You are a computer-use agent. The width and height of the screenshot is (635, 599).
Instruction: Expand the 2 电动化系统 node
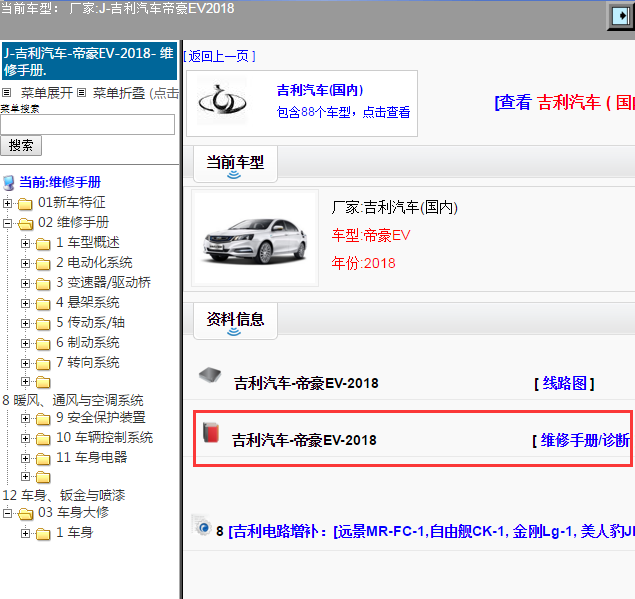pyautogui.click(x=25, y=263)
